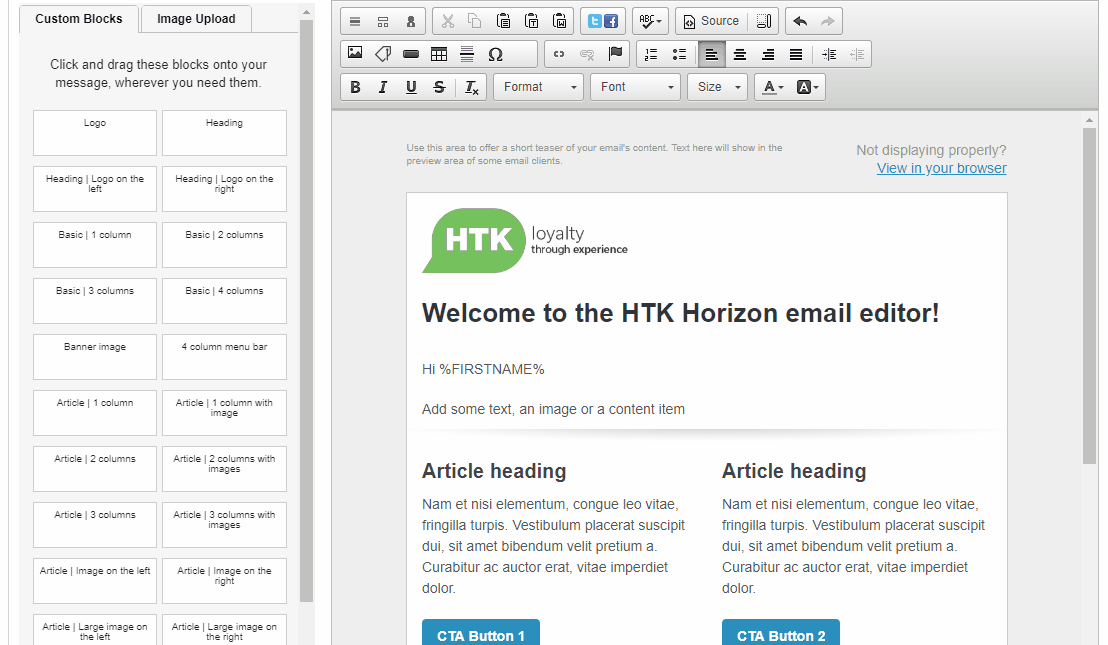
Task: Click the remove format icon
Action: 472,87
